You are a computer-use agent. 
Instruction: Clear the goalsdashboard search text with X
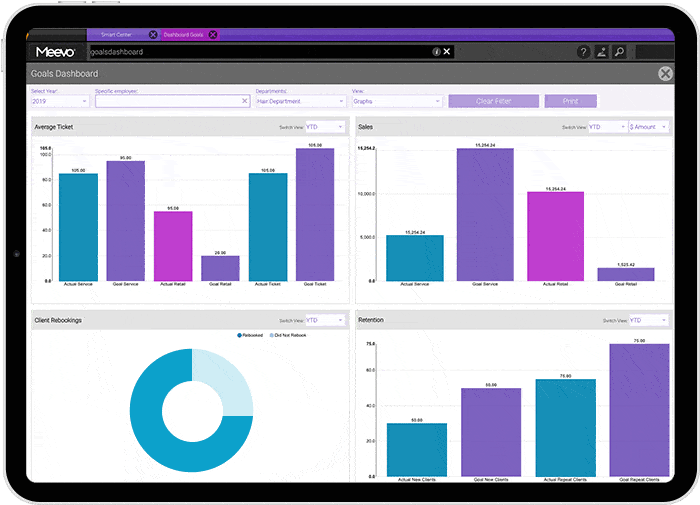[x=447, y=52]
